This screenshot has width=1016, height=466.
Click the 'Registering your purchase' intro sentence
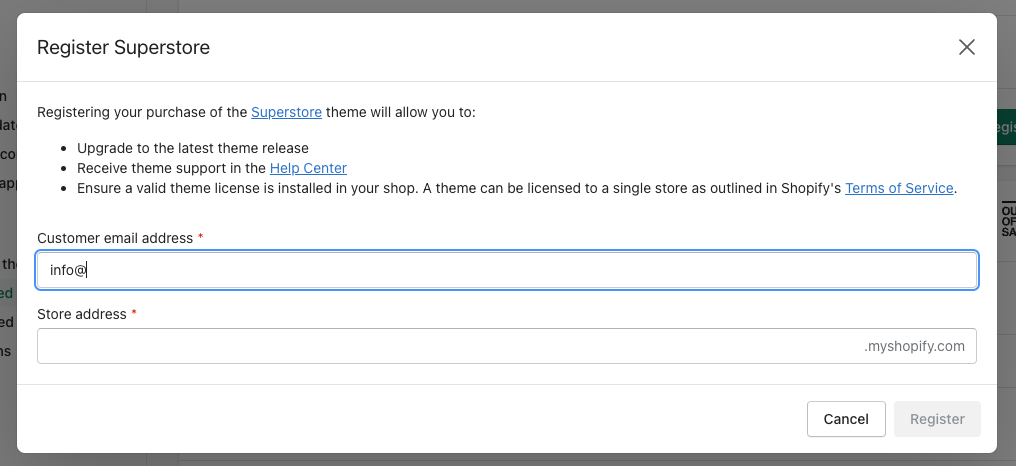pyautogui.click(x=140, y=112)
